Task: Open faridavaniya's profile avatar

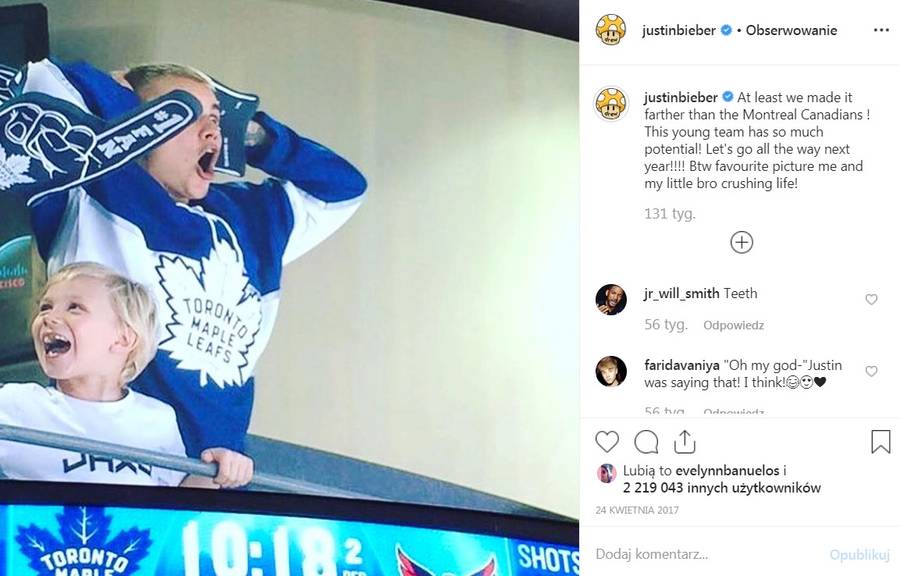Action: point(611,371)
